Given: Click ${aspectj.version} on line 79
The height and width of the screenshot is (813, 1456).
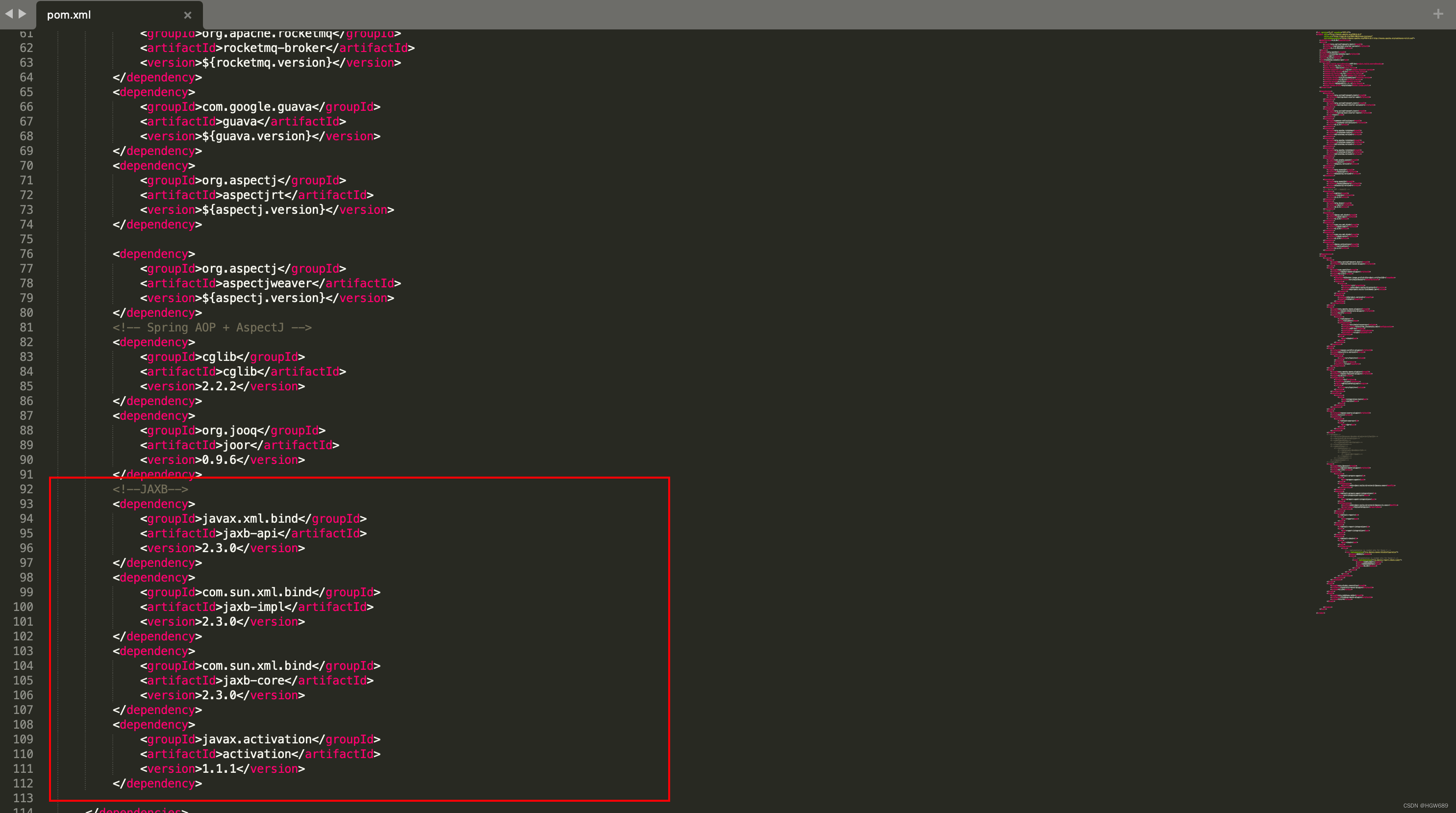Looking at the screenshot, I should pos(264,298).
